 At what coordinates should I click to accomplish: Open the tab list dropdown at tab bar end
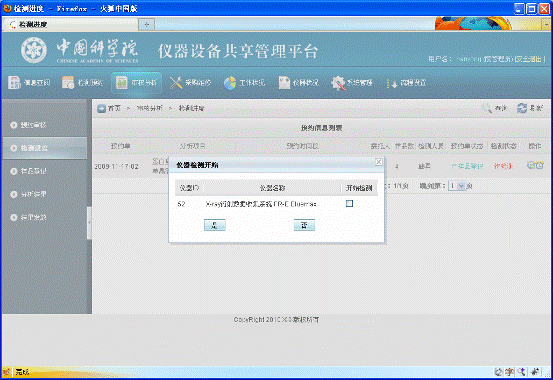pos(546,24)
